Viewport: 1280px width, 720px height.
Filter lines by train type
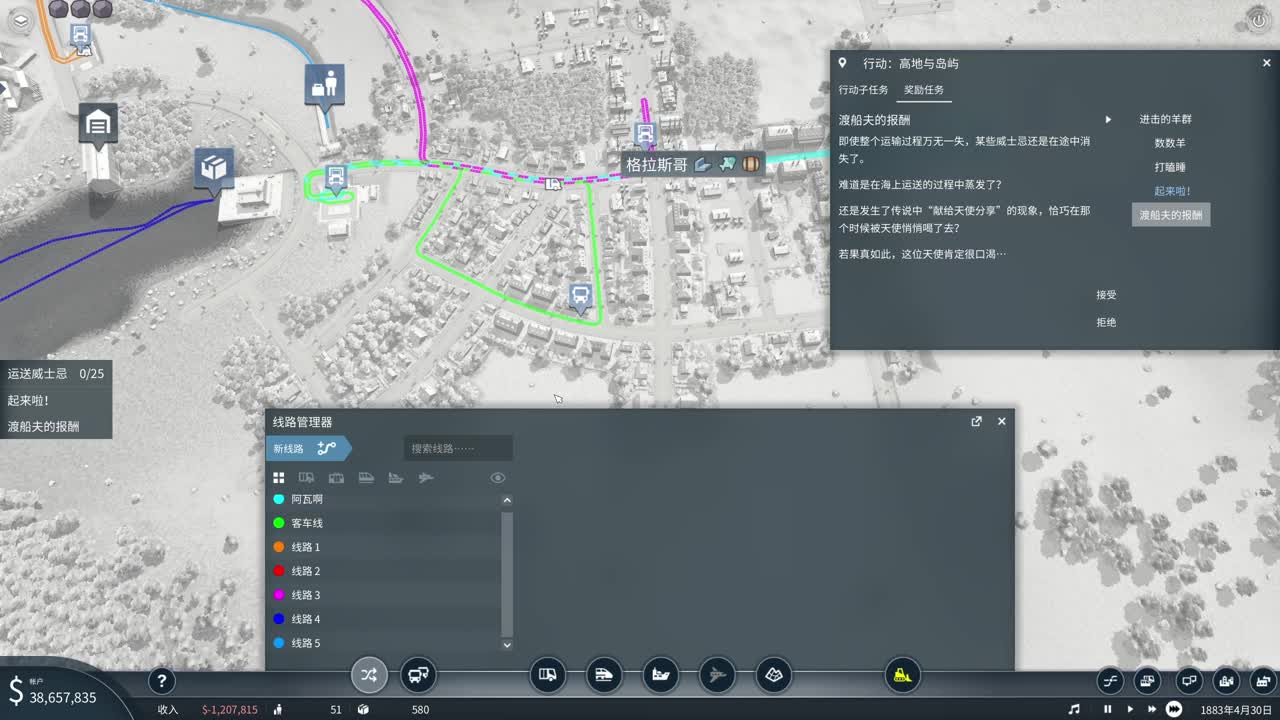pyautogui.click(x=366, y=478)
